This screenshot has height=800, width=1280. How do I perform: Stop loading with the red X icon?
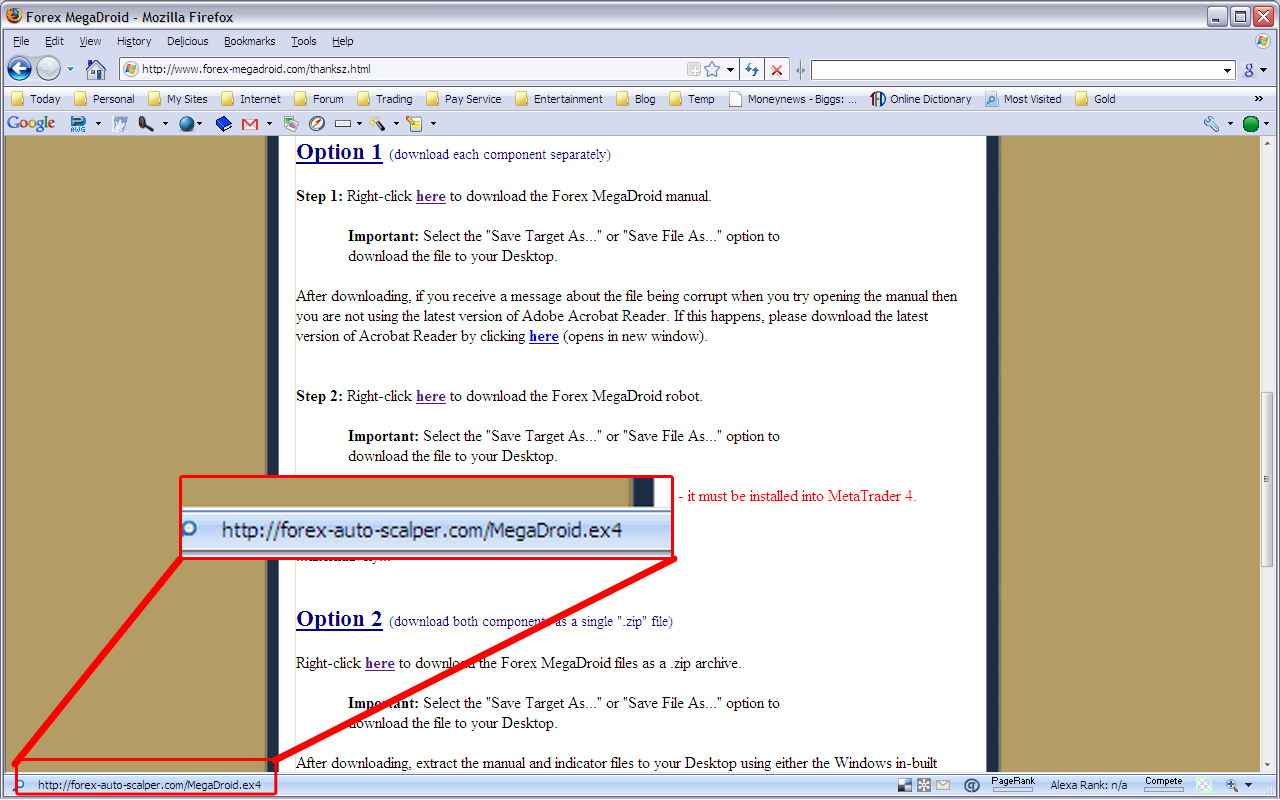click(777, 70)
